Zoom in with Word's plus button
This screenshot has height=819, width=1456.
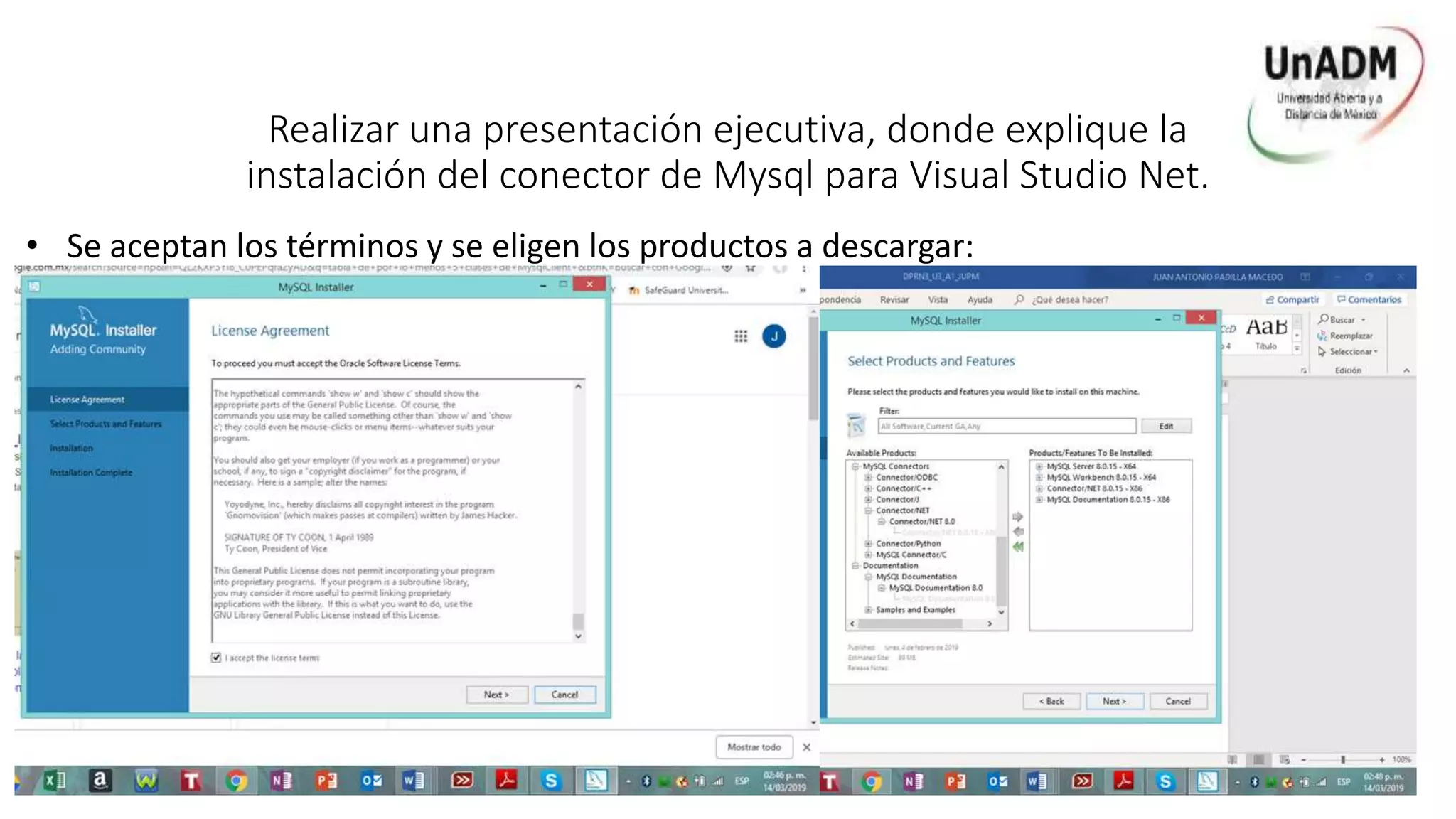click(1382, 760)
